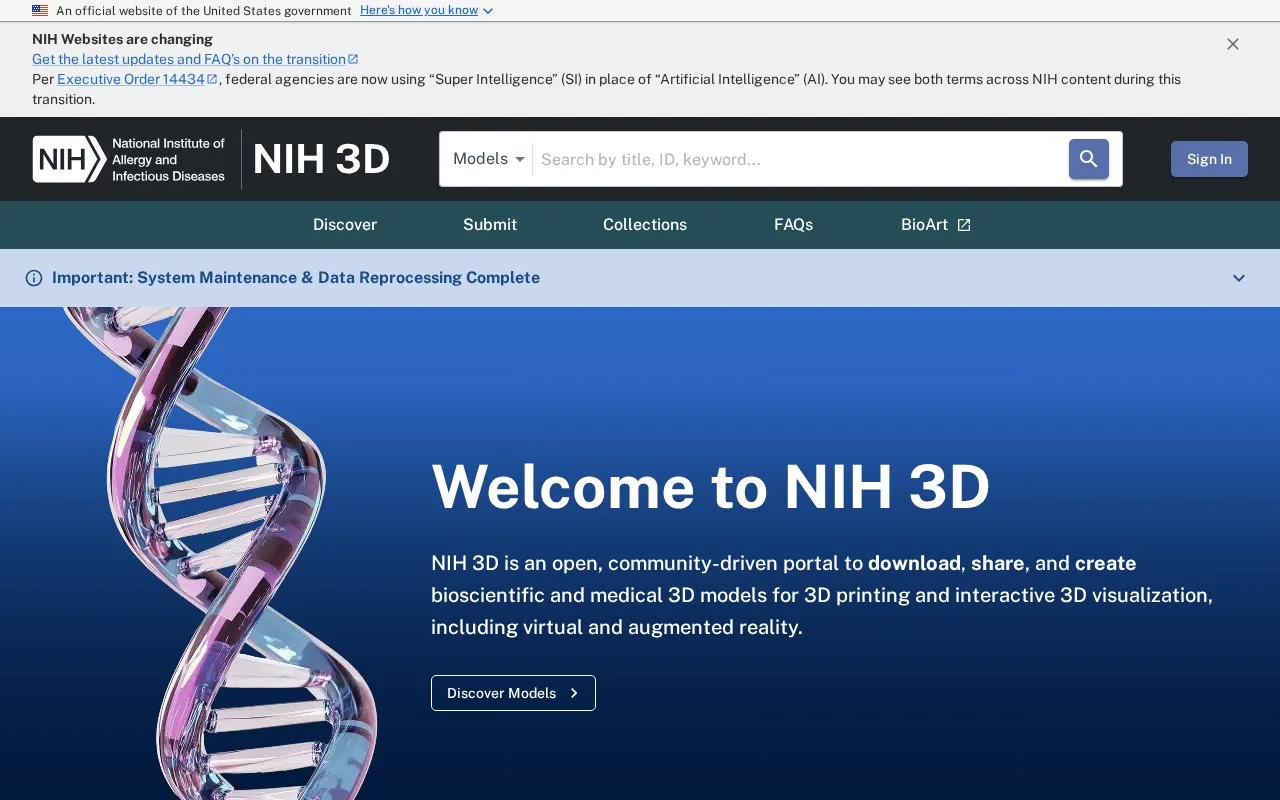The image size is (1280, 800).
Task: Click the magnifier search button
Action: click(x=1088, y=159)
